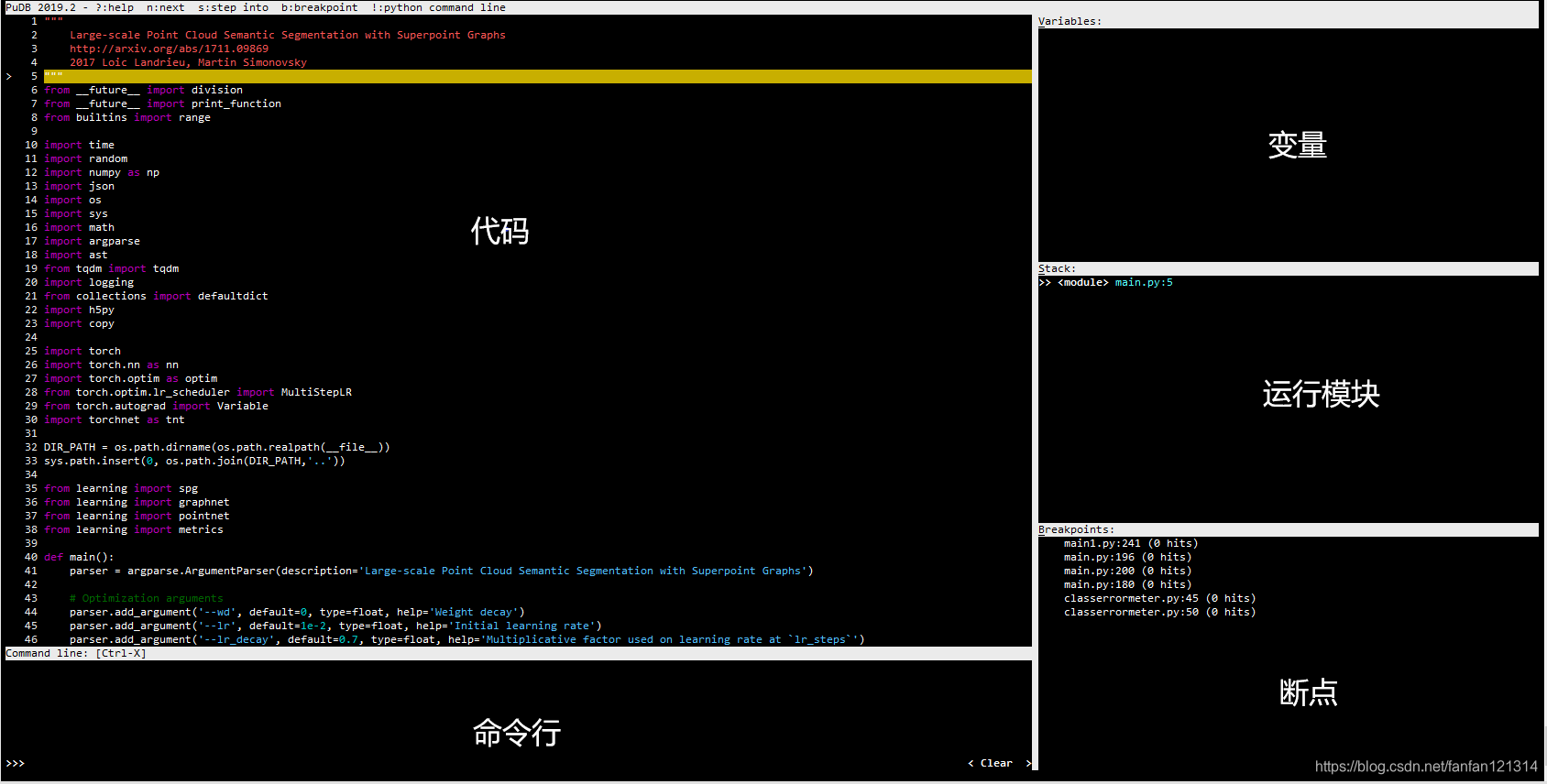
Task: Click line 25 import torch
Action: [82, 351]
